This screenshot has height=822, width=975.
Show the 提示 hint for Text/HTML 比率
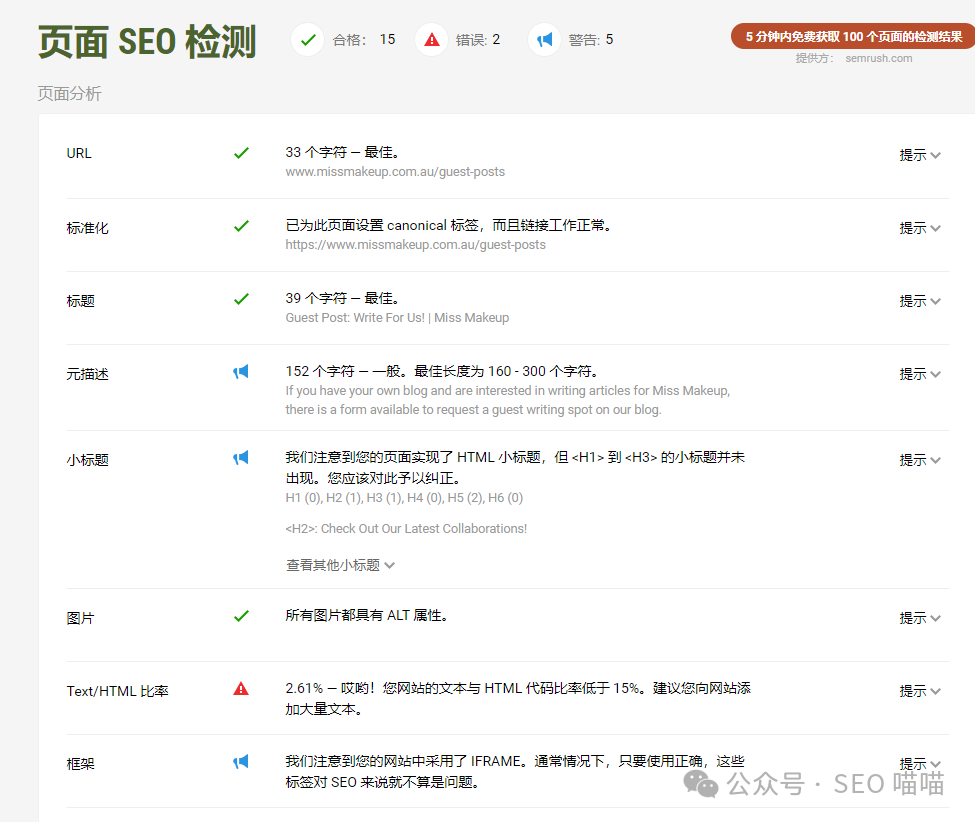pyautogui.click(x=919, y=691)
